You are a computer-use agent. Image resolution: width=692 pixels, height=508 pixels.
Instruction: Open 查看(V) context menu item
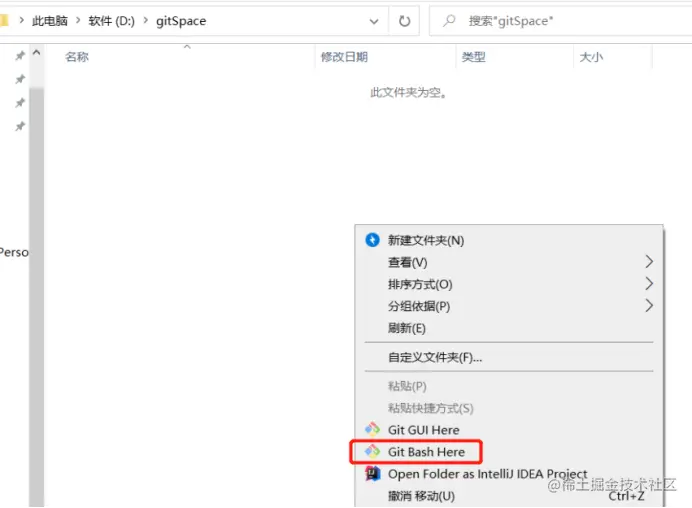click(509, 262)
